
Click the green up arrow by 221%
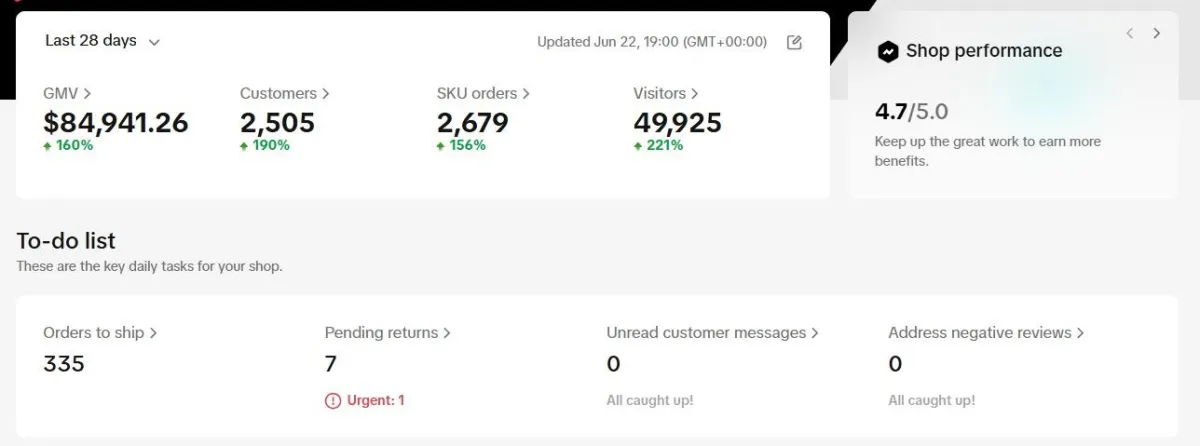(x=637, y=146)
